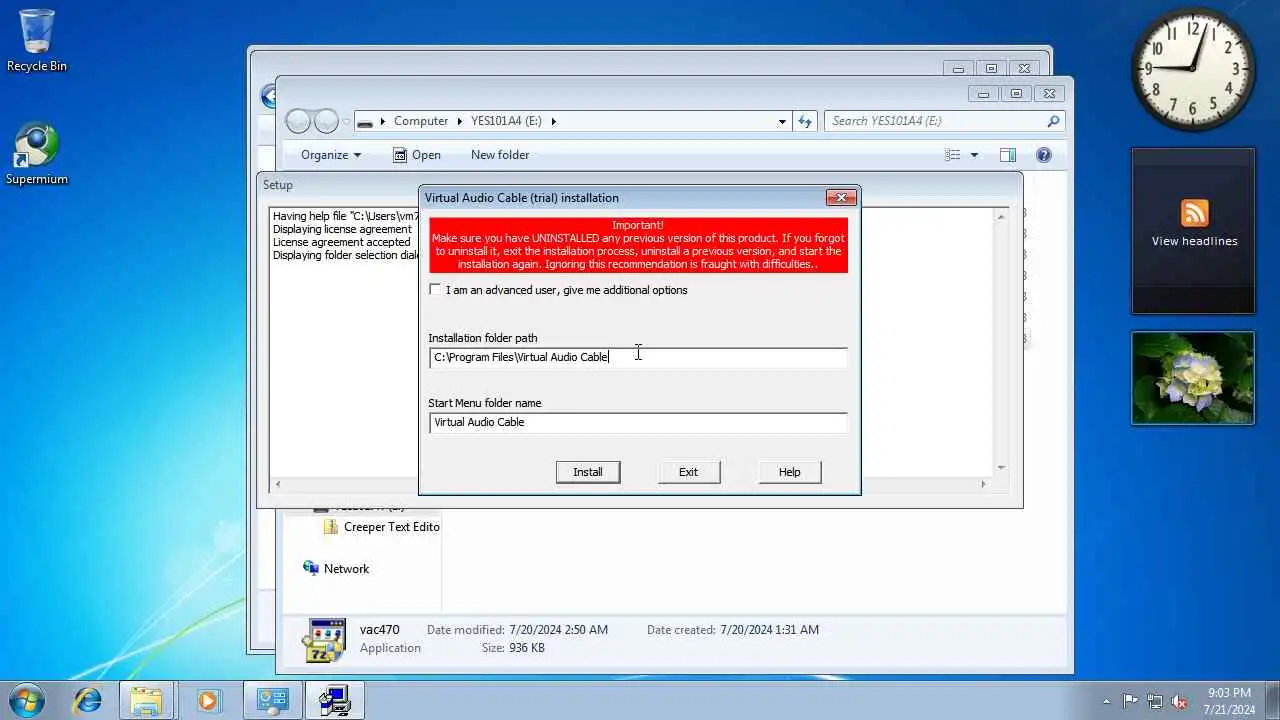Click Computer in the address breadcrumb

point(421,121)
